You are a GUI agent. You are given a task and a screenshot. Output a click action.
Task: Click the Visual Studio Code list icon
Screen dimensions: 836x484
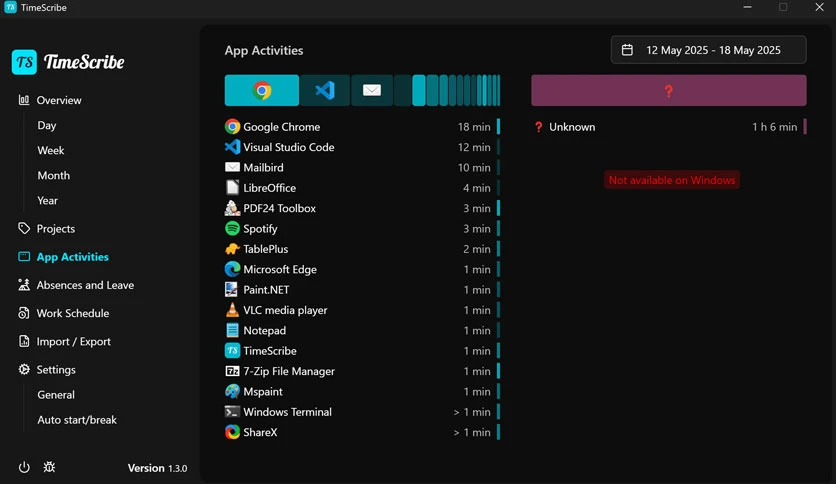[x=232, y=147]
